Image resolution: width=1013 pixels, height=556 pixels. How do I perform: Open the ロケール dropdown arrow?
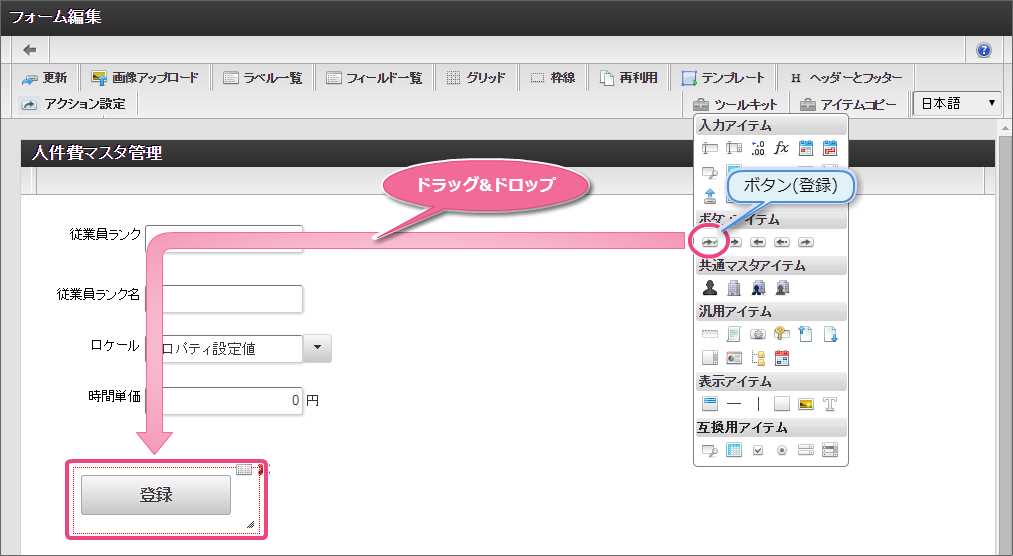click(x=317, y=348)
